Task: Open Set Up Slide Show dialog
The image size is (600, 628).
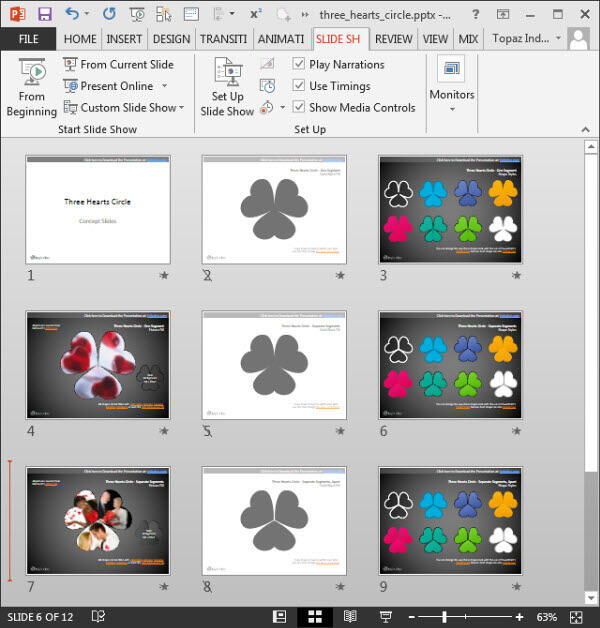Action: pyautogui.click(x=227, y=88)
